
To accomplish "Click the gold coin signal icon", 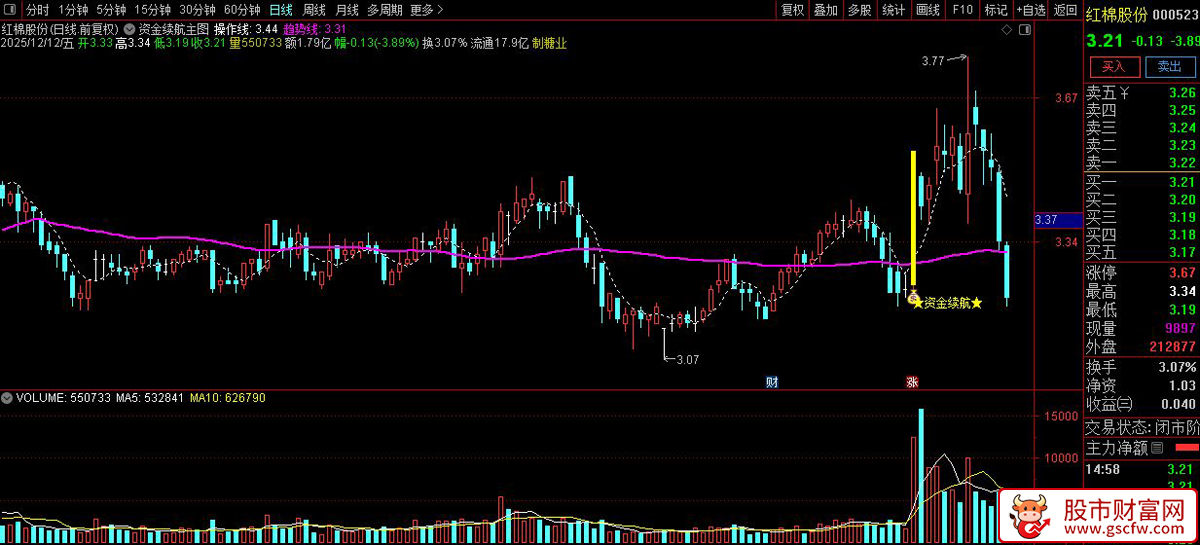I will point(913,297).
